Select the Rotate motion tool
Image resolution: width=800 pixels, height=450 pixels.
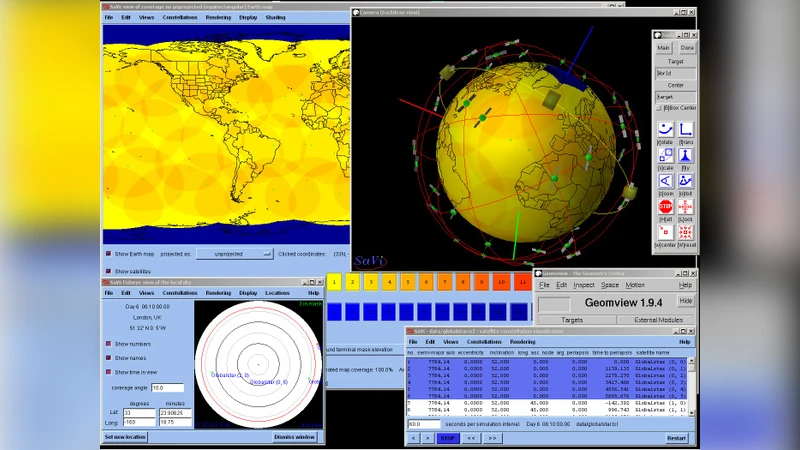(665, 129)
